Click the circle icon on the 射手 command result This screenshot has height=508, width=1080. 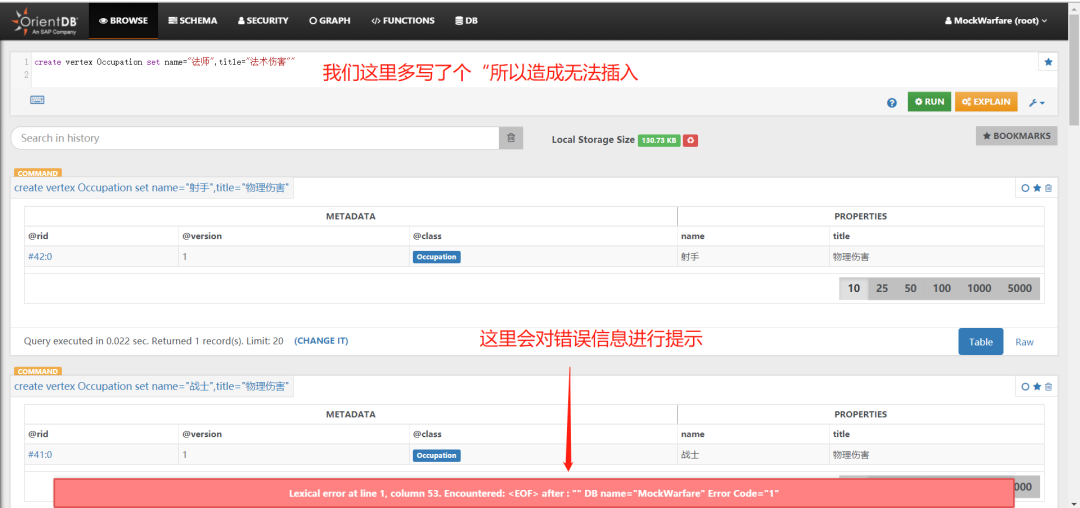tap(1025, 188)
